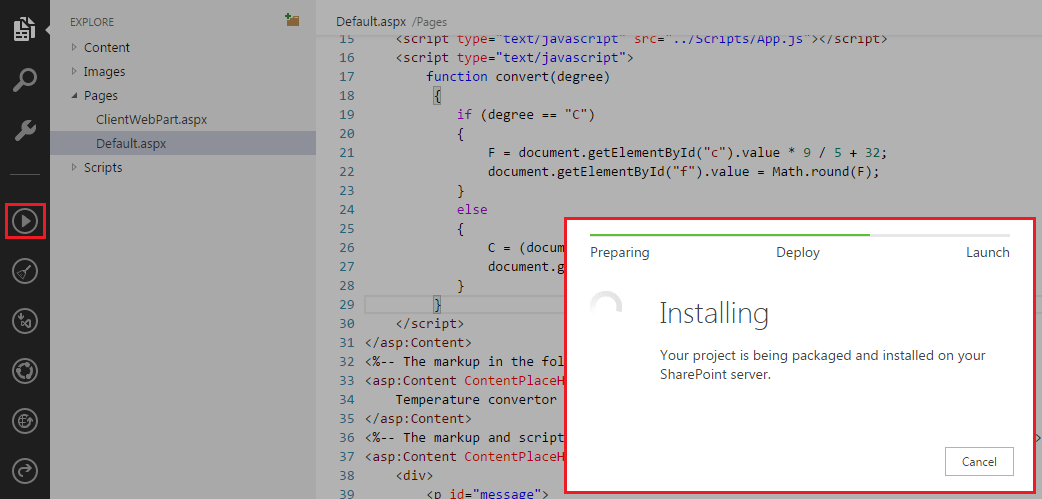Expand the Images folder arrow
This screenshot has height=499, width=1042.
[x=74, y=71]
